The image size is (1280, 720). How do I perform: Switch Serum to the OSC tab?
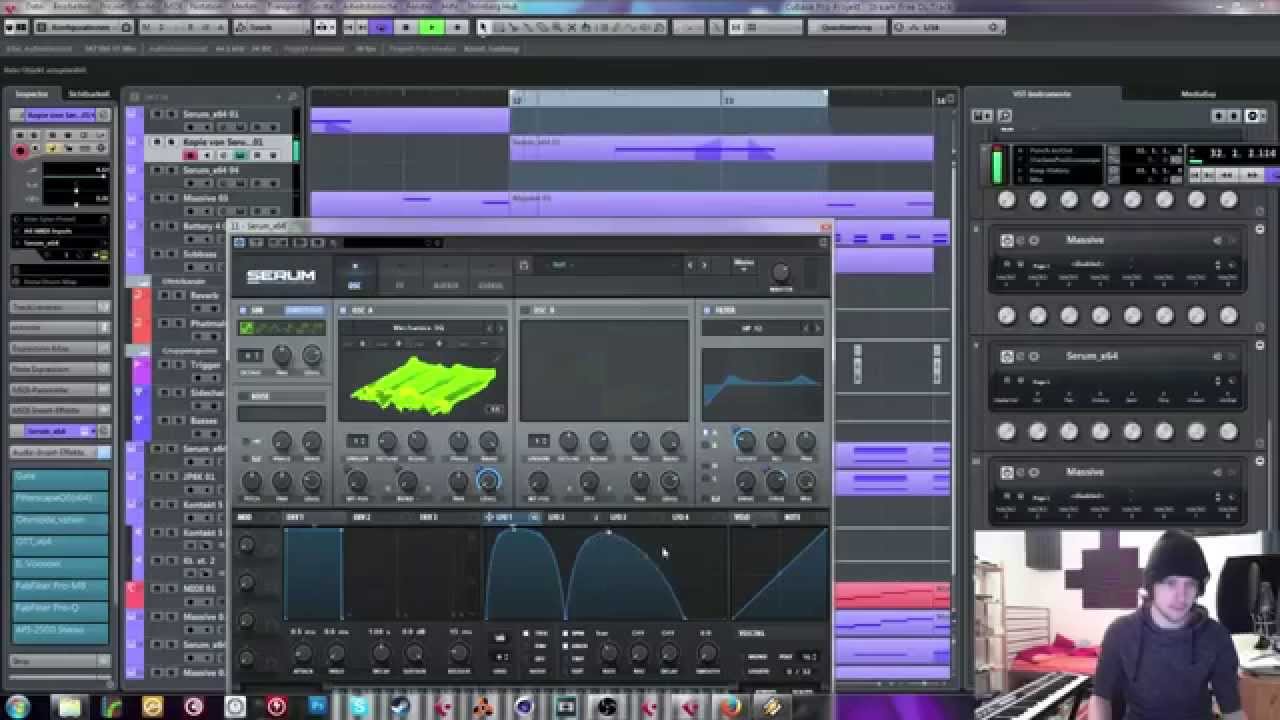pyautogui.click(x=355, y=276)
